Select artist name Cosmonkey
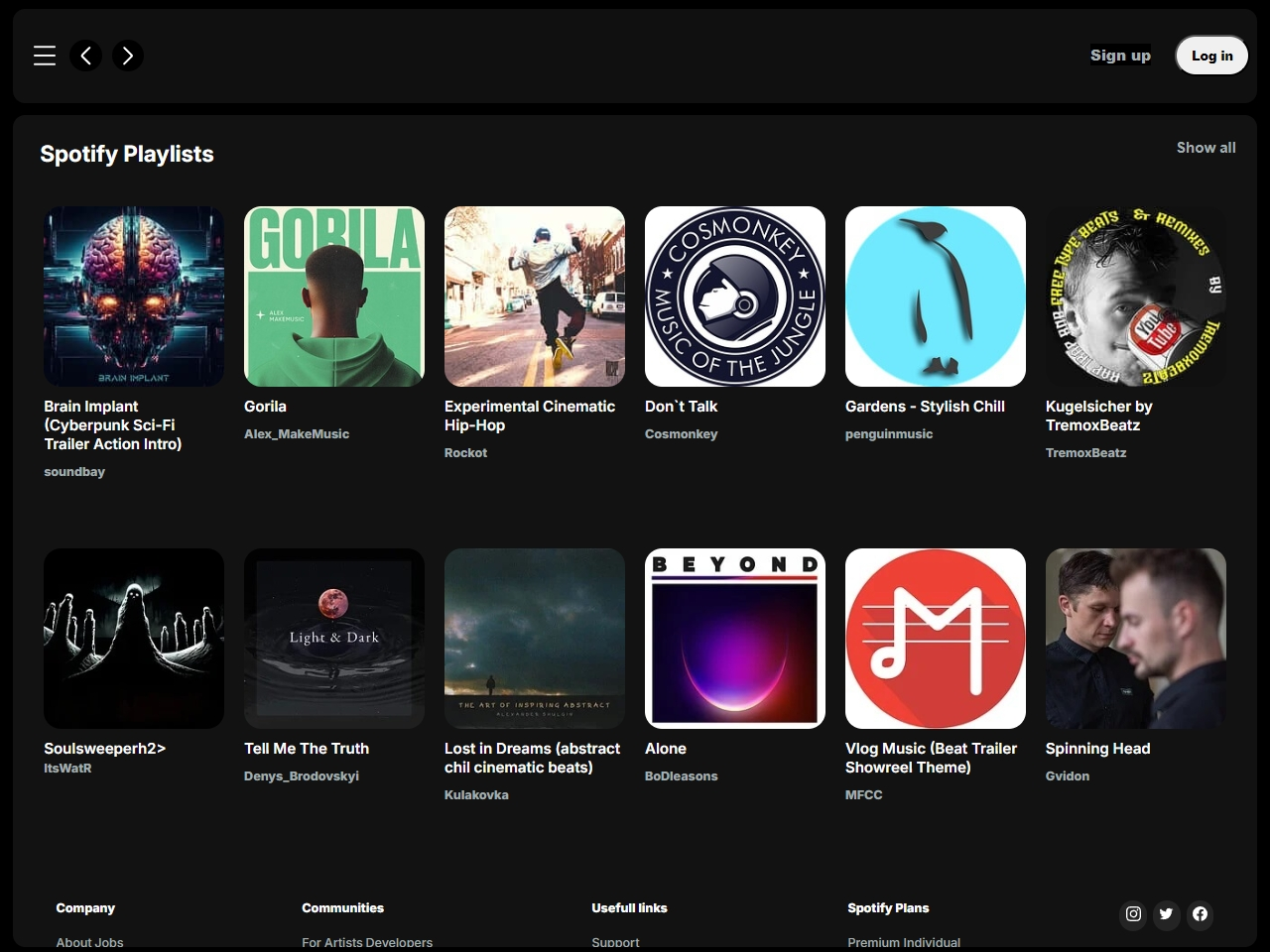Image resolution: width=1270 pixels, height=952 pixels. coord(681,434)
